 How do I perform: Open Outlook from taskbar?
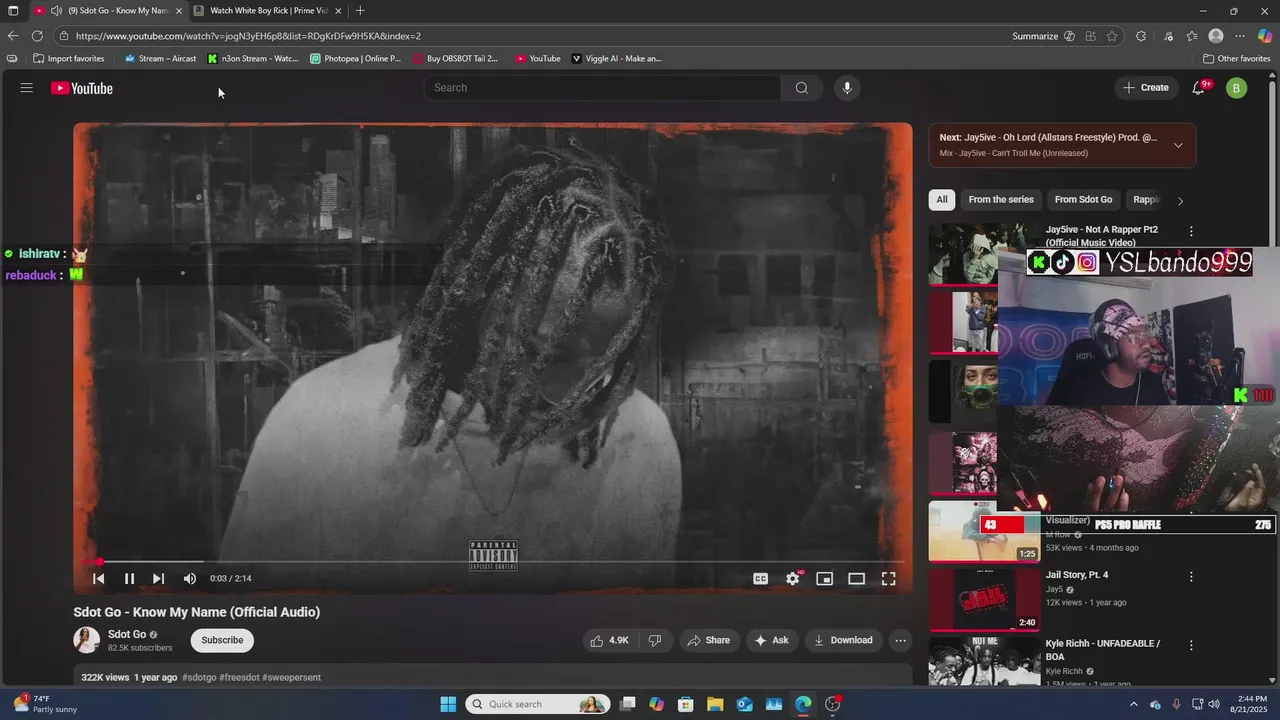pos(744,704)
